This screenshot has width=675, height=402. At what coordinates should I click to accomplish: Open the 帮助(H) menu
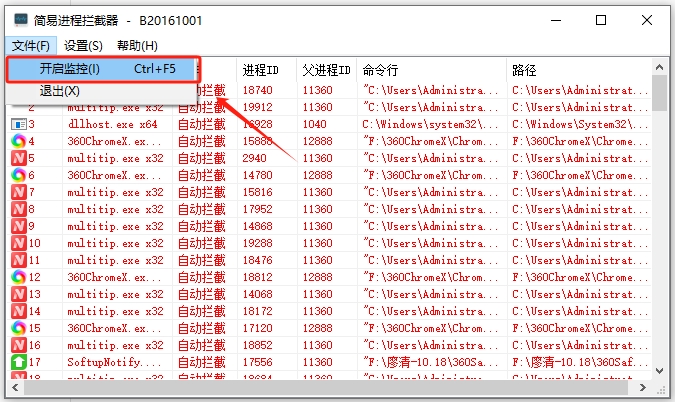137,46
